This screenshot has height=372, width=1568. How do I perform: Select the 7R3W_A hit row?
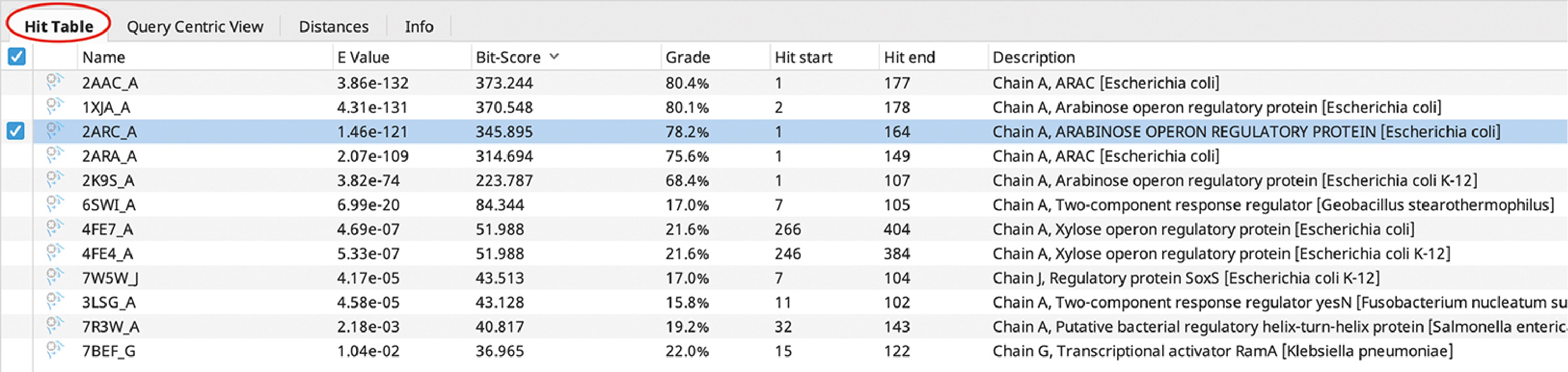point(800,326)
